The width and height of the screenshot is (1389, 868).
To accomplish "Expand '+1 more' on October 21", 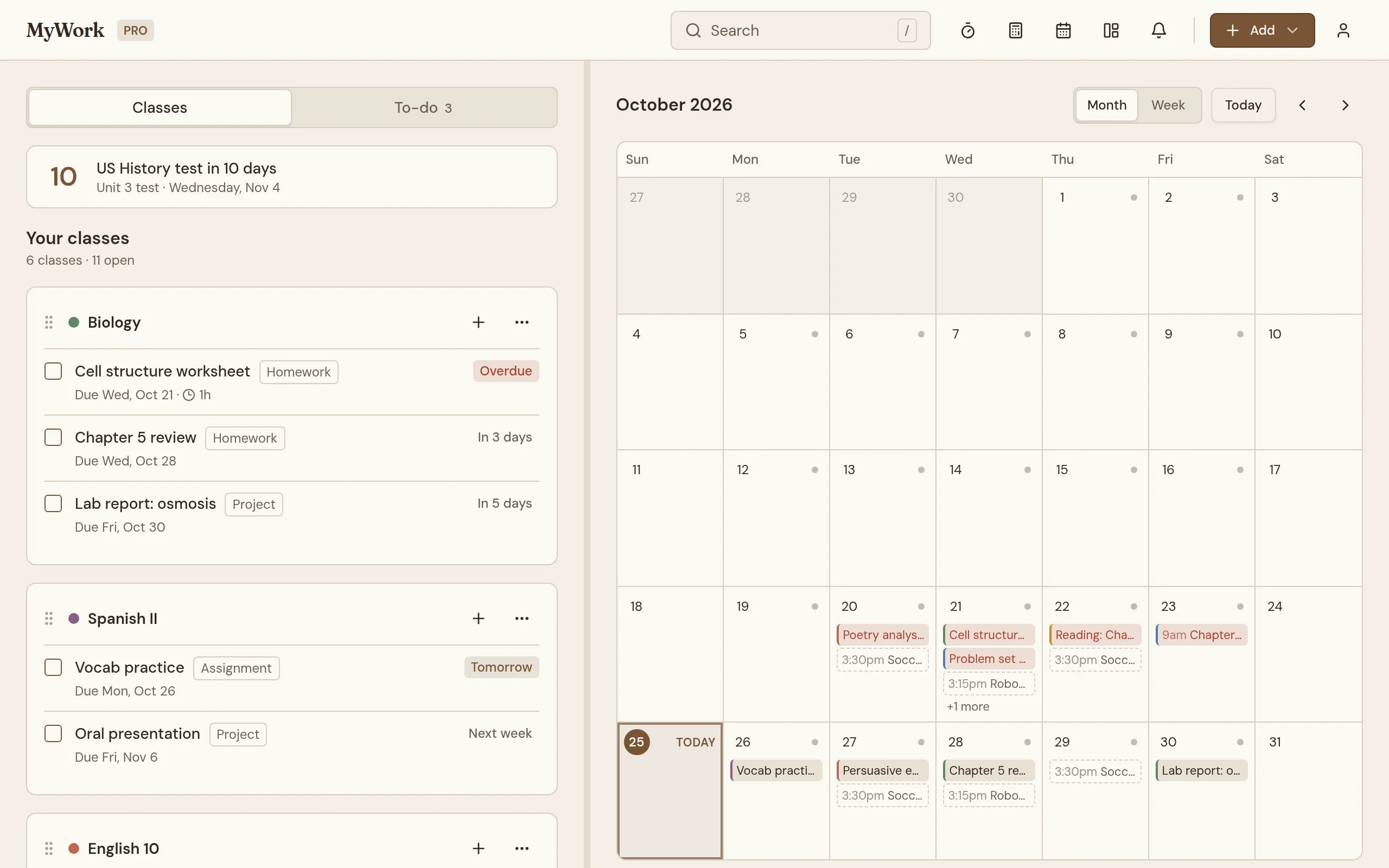I will [x=968, y=706].
